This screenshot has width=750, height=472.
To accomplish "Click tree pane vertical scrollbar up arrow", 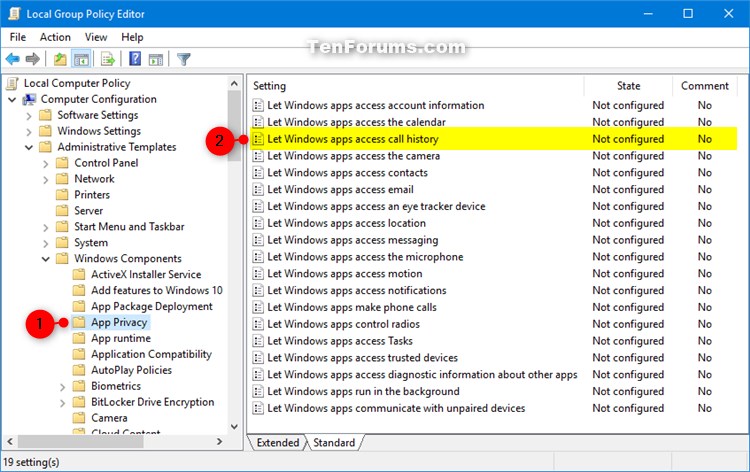I will 234,84.
